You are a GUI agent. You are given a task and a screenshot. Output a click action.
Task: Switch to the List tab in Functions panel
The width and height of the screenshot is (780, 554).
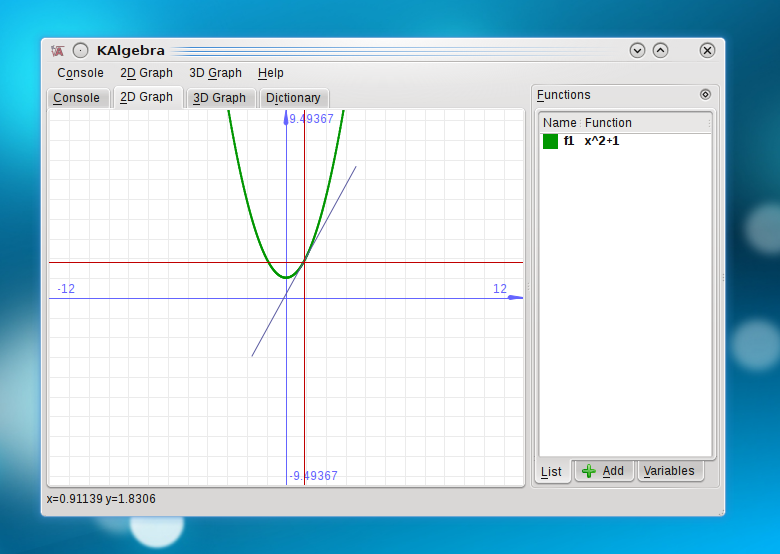click(x=552, y=471)
